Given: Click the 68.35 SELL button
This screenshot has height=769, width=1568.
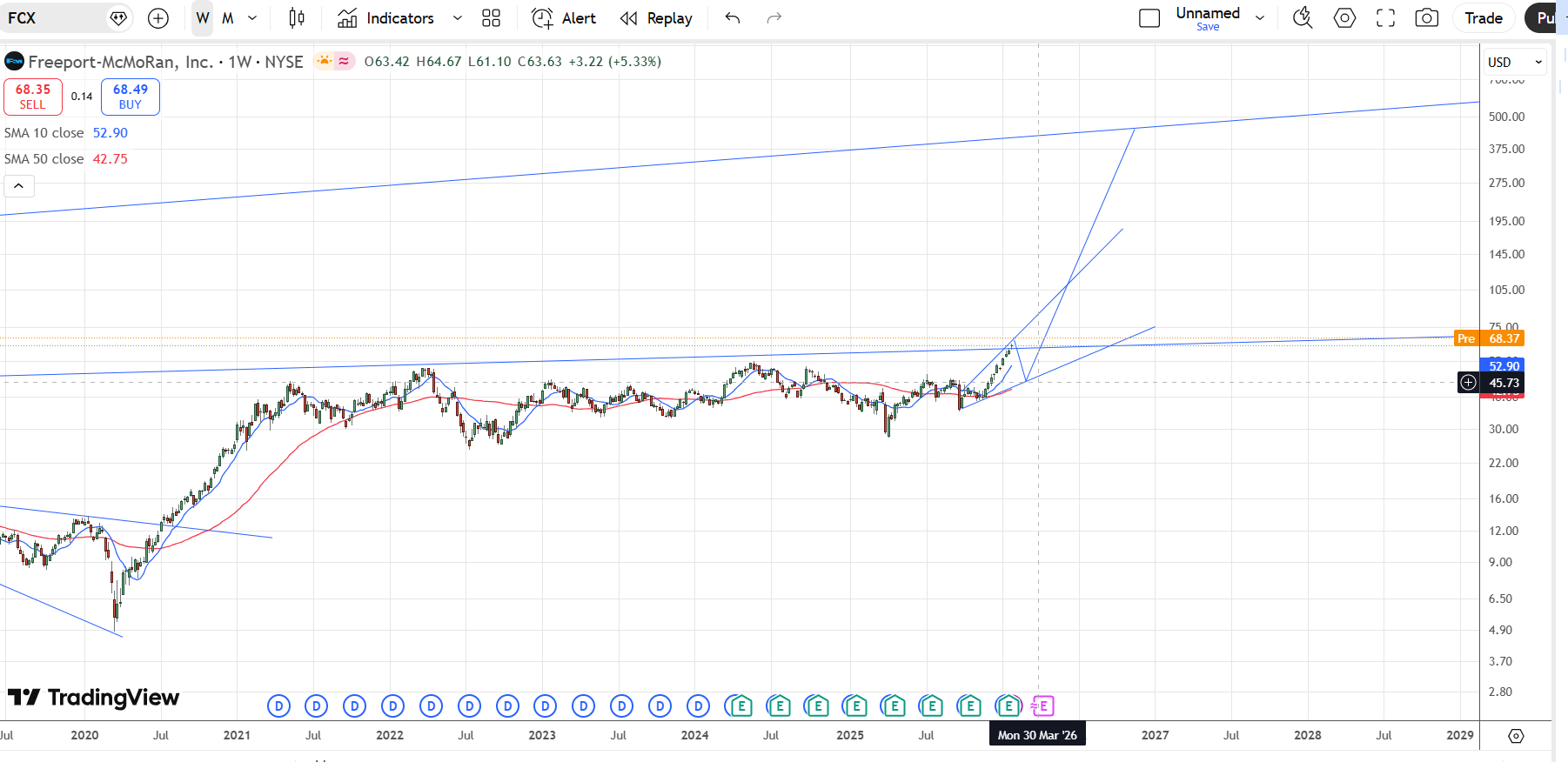Looking at the screenshot, I should pyautogui.click(x=33, y=97).
